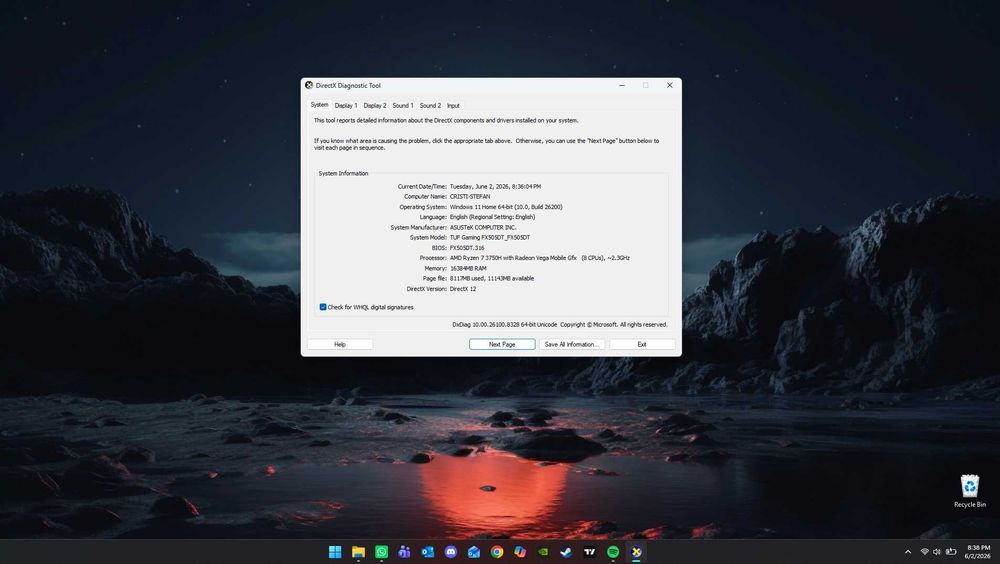1000x564 pixels.
Task: Open the Sound 2 tab
Action: point(430,105)
